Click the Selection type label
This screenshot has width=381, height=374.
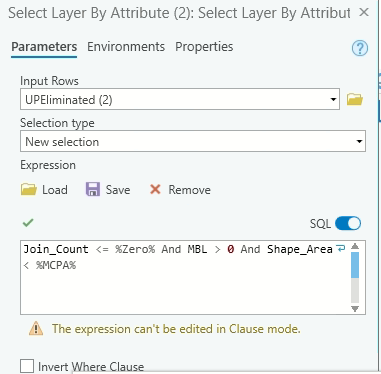(x=57, y=123)
